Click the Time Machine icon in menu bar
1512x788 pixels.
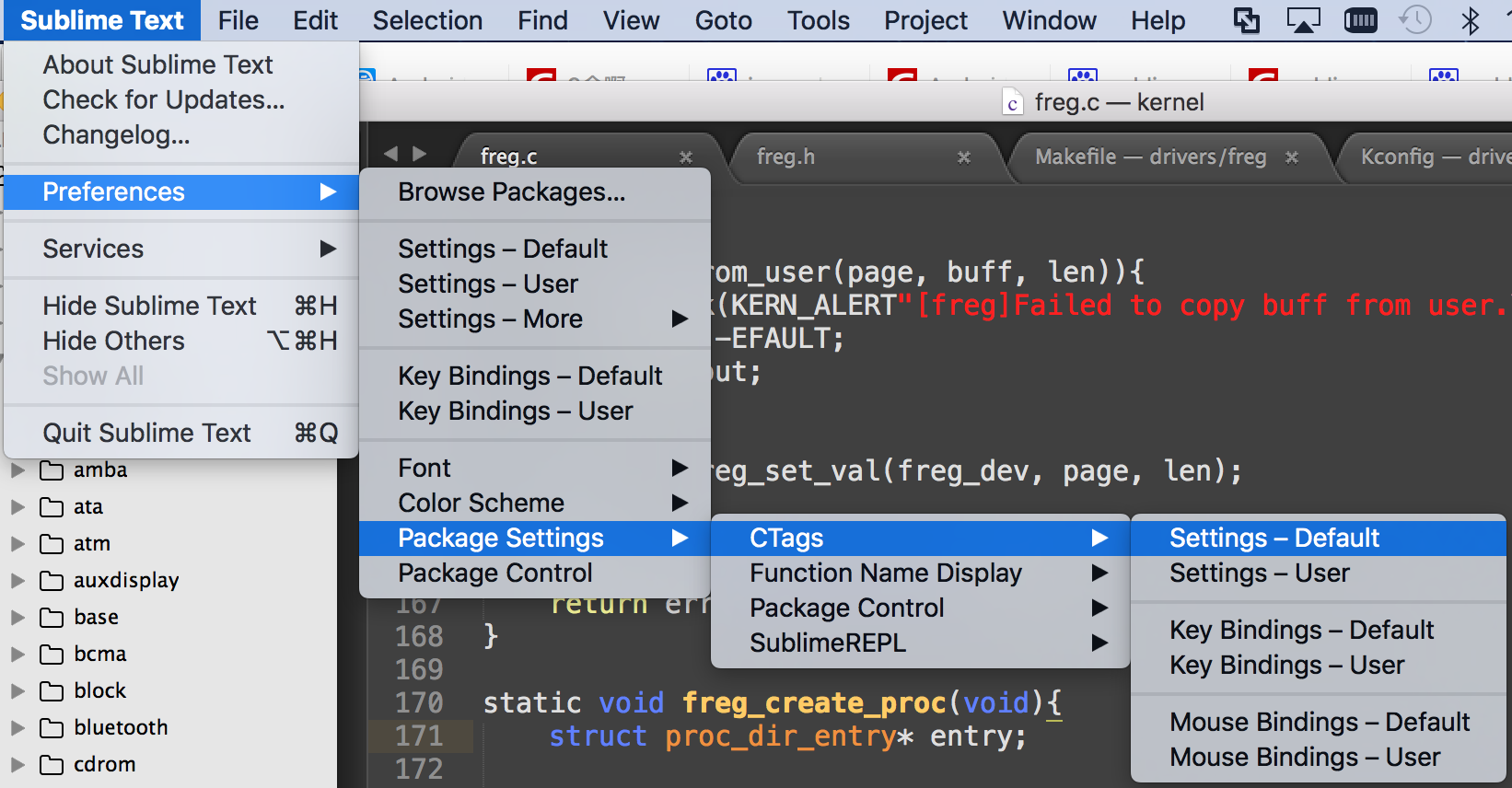point(1415,20)
